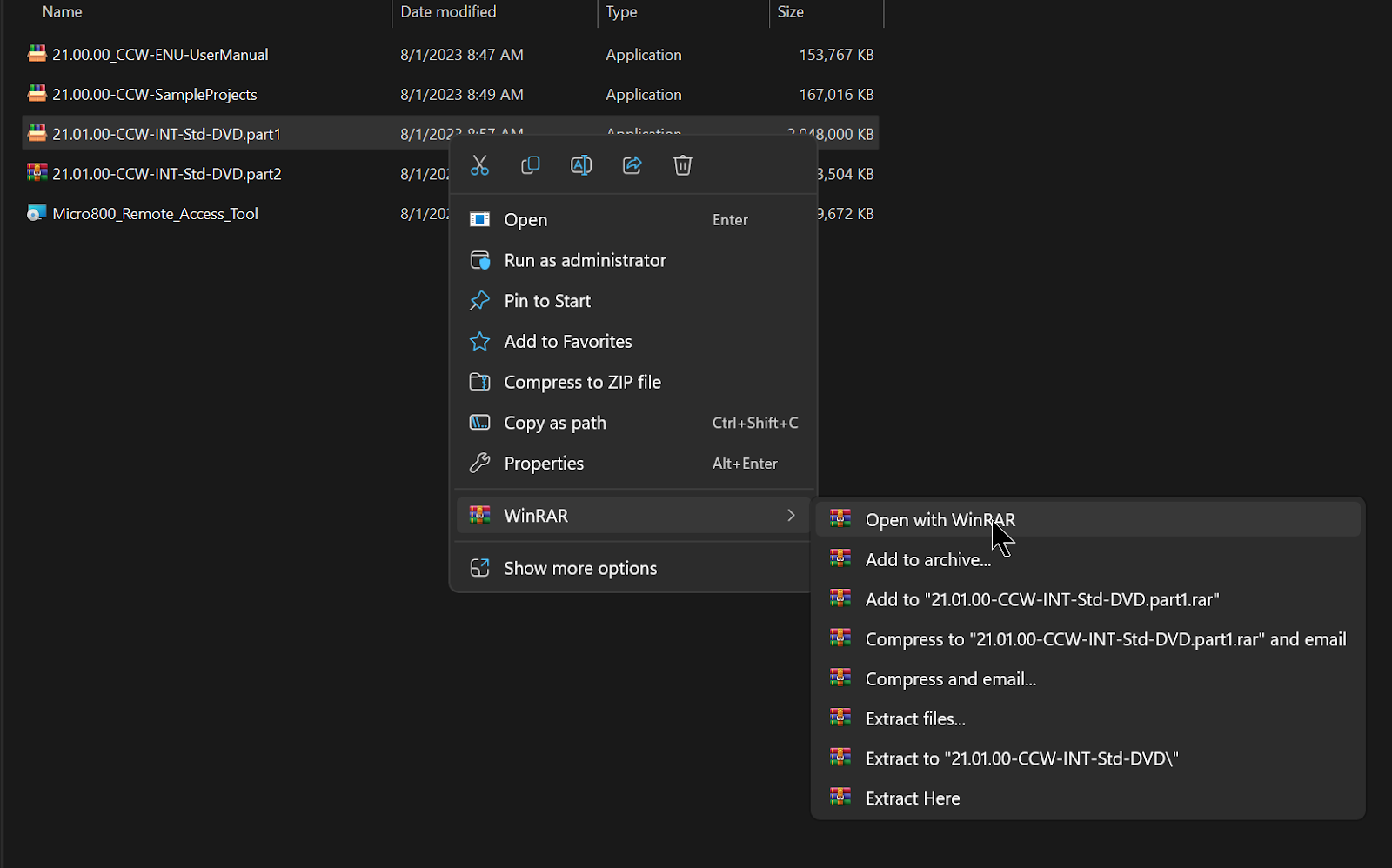Select Copy as path
1392x868 pixels.
coord(633,423)
